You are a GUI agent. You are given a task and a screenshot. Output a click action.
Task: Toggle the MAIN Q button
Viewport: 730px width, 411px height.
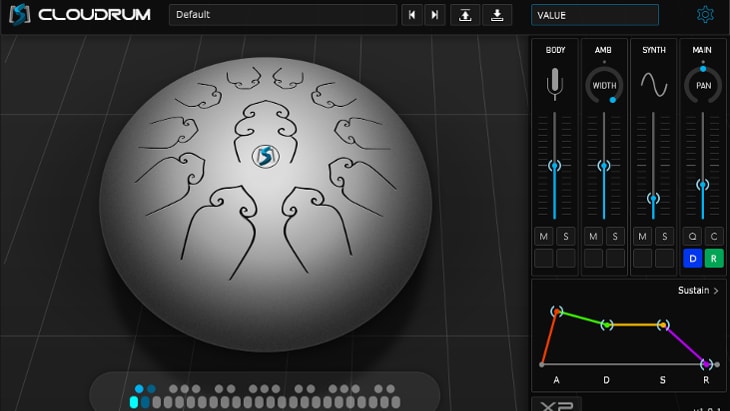tap(692, 236)
